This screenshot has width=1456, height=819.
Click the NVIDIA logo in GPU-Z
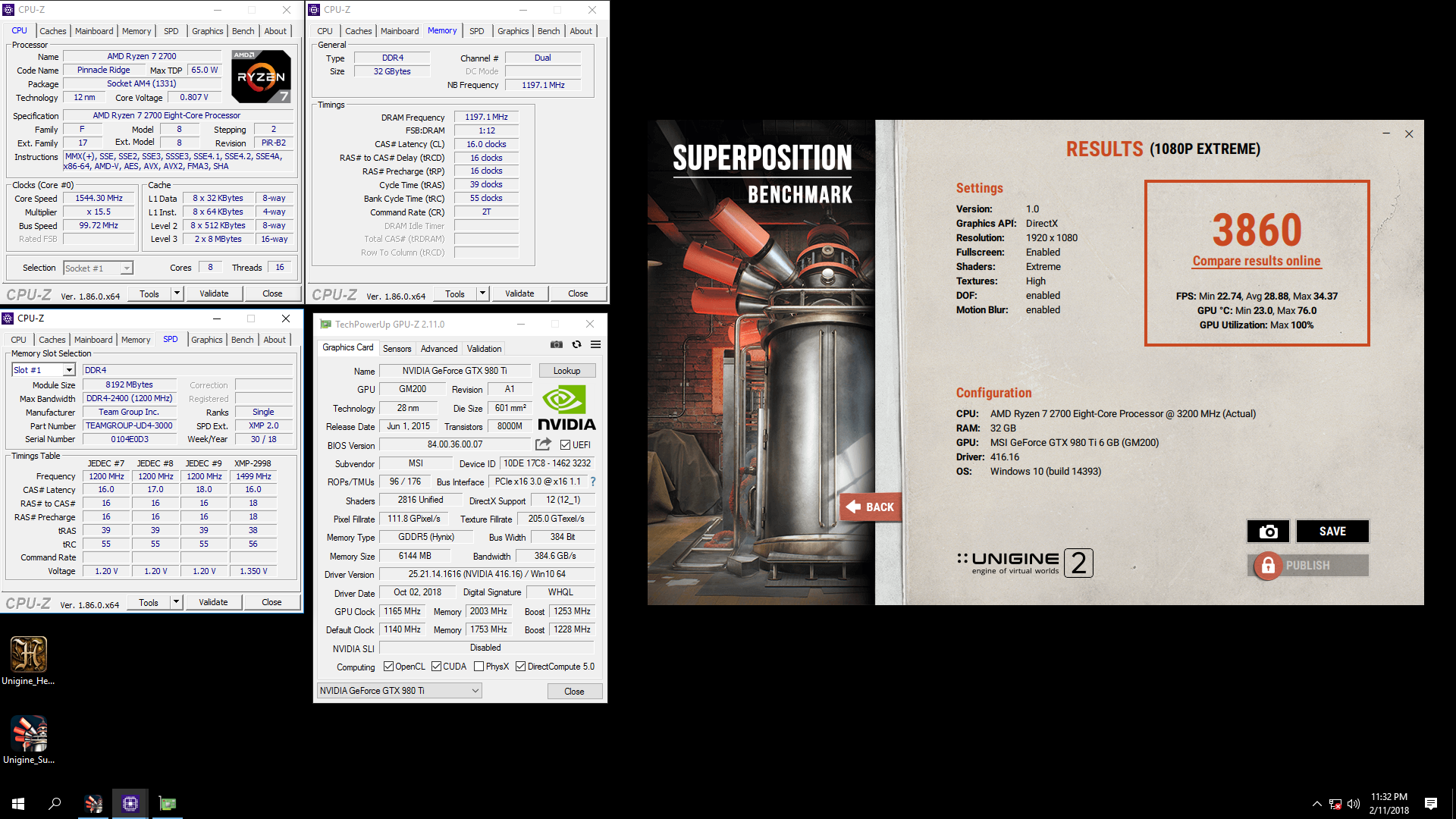(566, 407)
